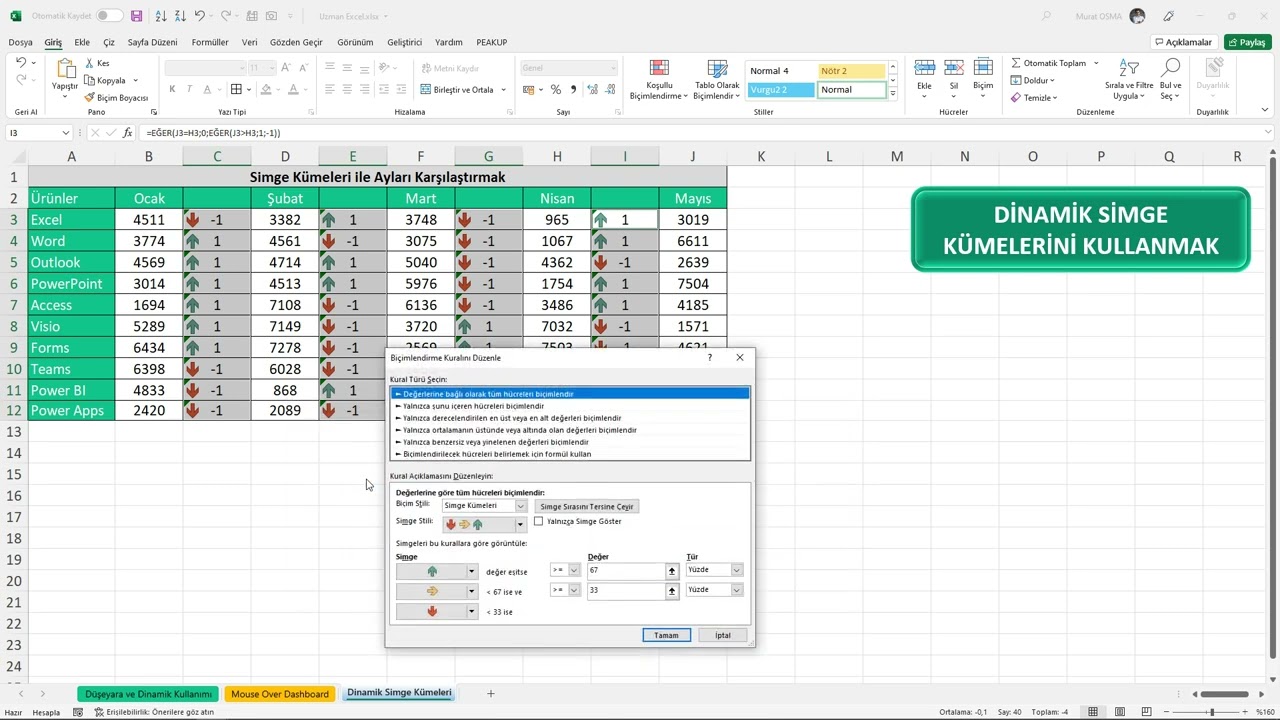Select the Nötr 2 cell style
The width and height of the screenshot is (1280, 720).
click(852, 71)
